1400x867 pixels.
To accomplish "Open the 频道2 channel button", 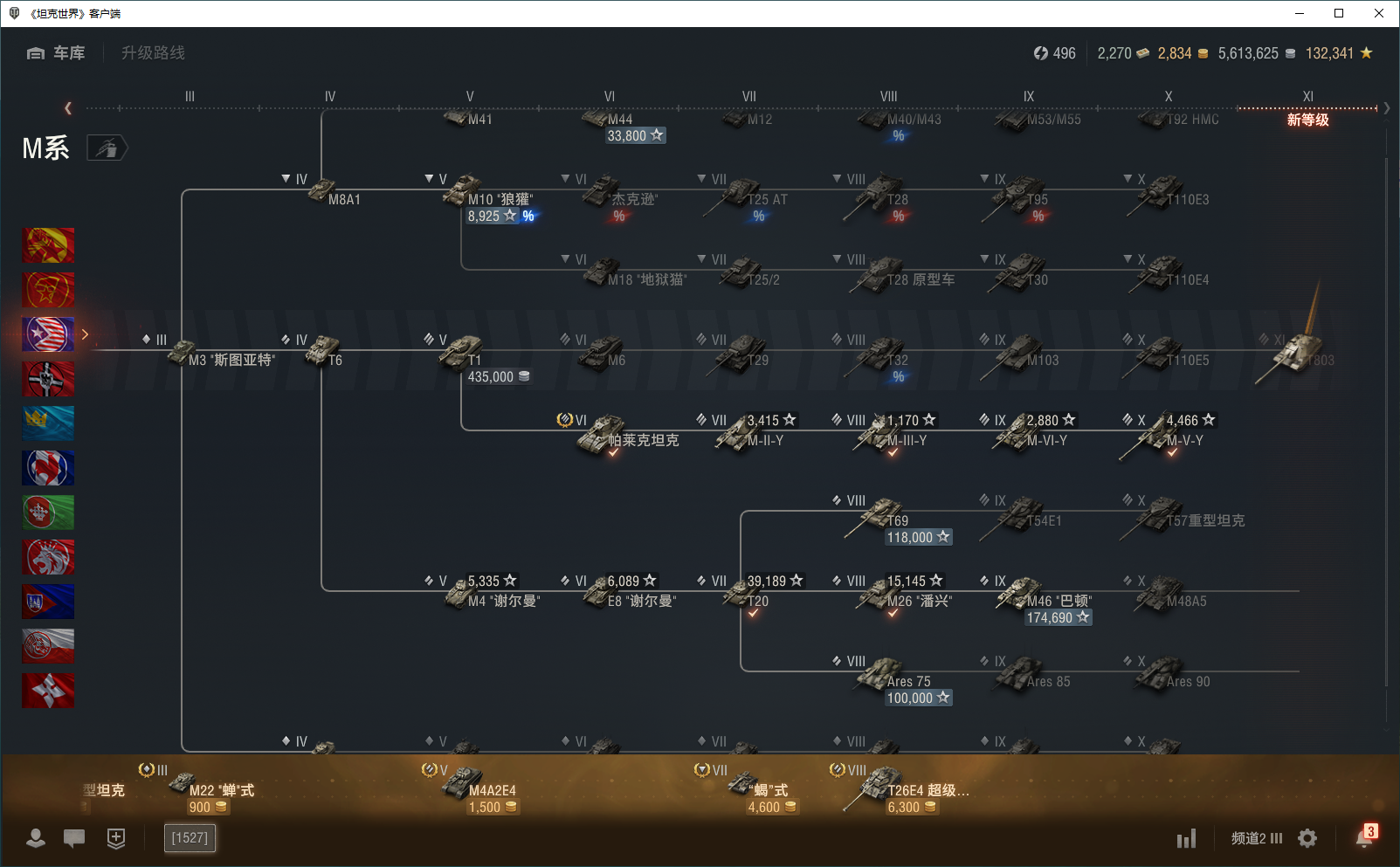I will (1256, 838).
